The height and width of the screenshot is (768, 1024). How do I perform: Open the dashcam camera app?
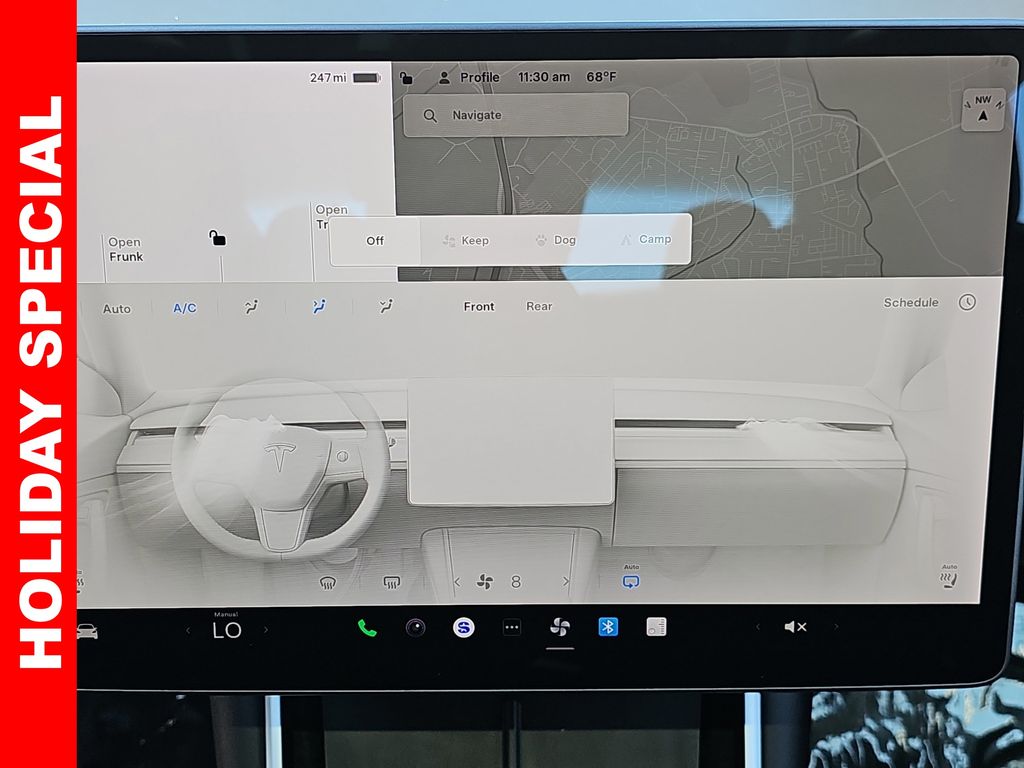click(415, 628)
